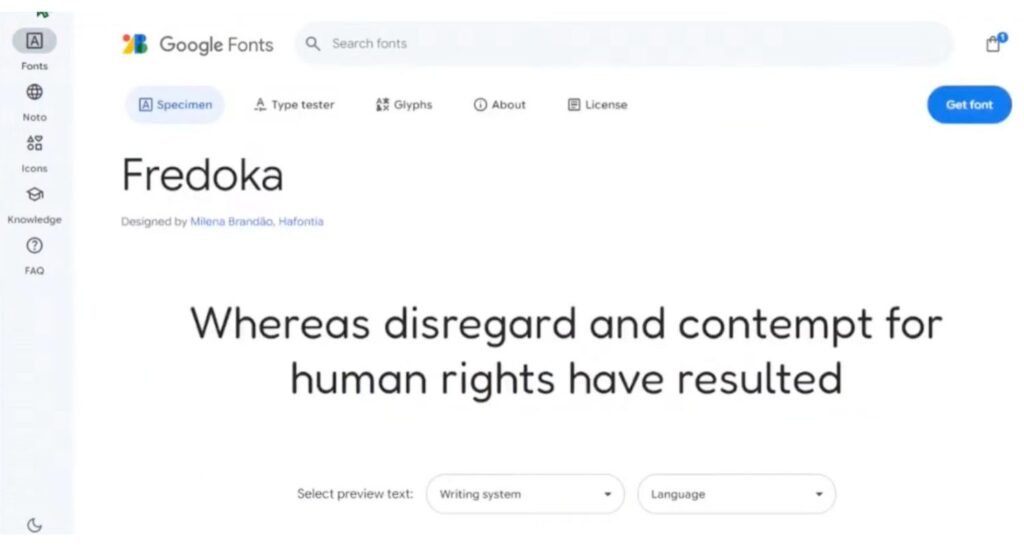Open the FAQ question mark icon
The width and height of the screenshot is (1024, 546).
[x=35, y=246]
